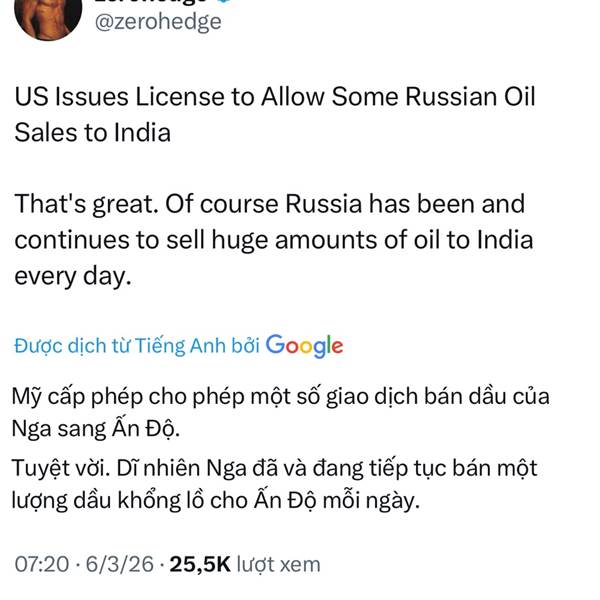Viewport: 600px width, 600px height.
Task: Open the @zerohedge handle
Action: [157, 21]
